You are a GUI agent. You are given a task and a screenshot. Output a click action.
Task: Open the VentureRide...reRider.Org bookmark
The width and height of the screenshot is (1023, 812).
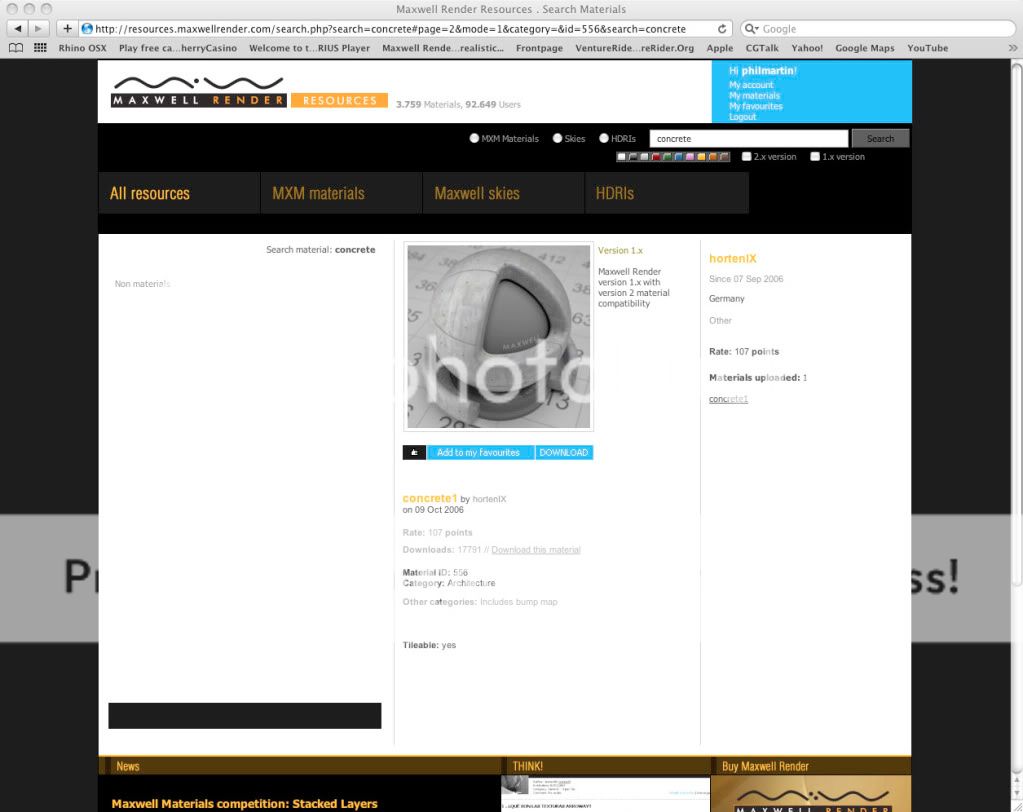coord(634,48)
